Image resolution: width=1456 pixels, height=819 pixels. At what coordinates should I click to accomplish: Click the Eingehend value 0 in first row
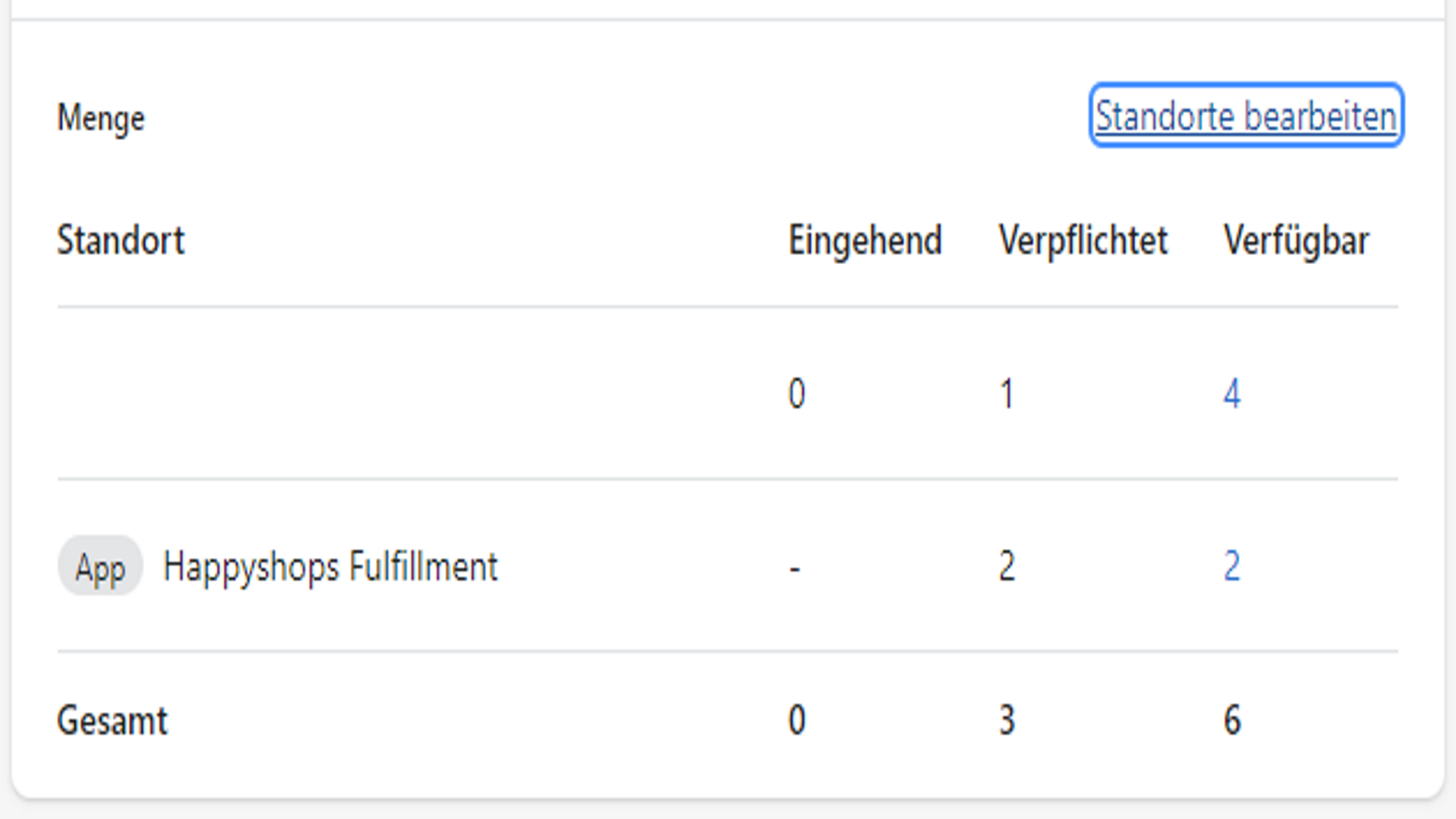[796, 394]
